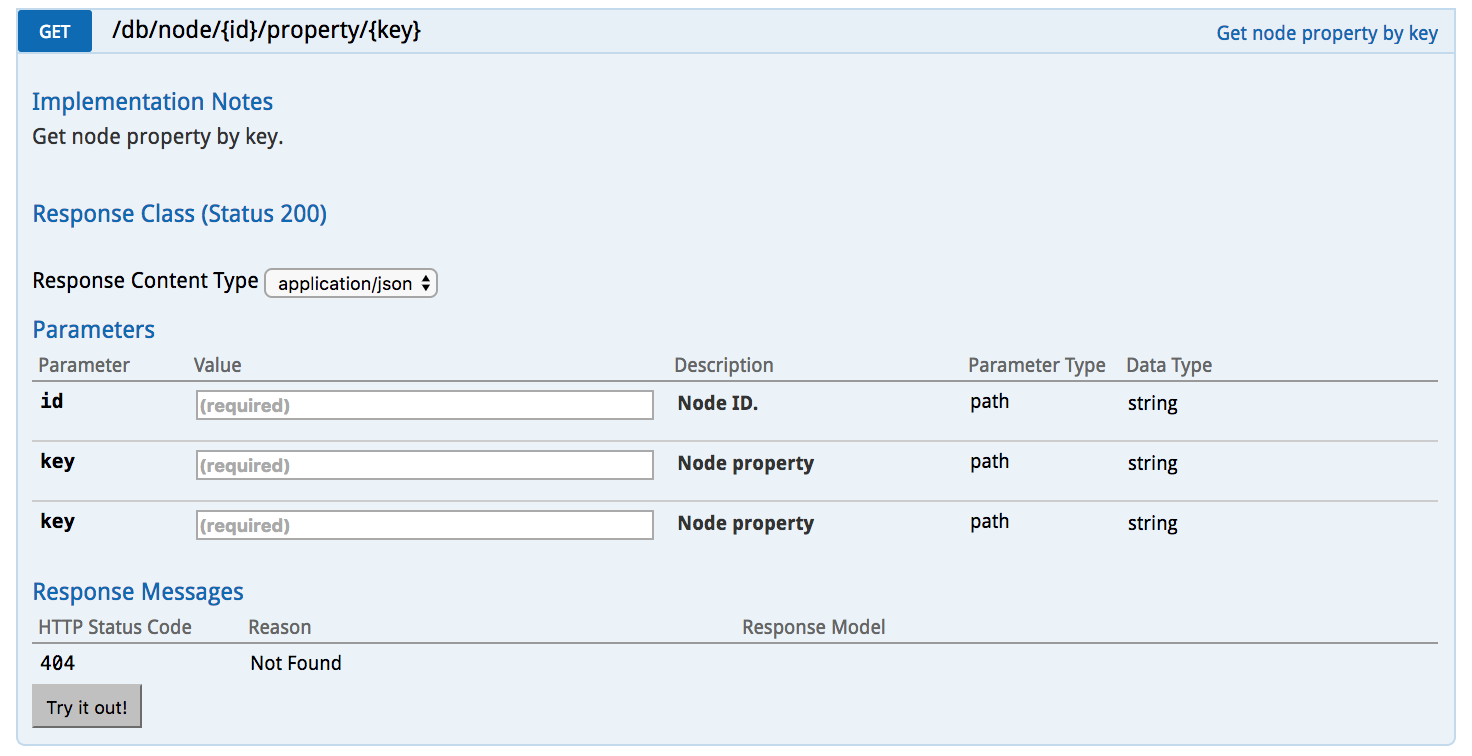Click the 'Not Found' reason text

point(296,663)
